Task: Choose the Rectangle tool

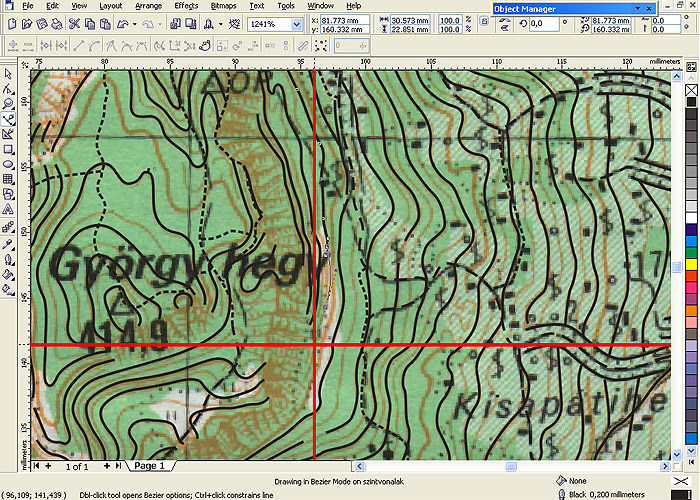Action: pos(8,149)
